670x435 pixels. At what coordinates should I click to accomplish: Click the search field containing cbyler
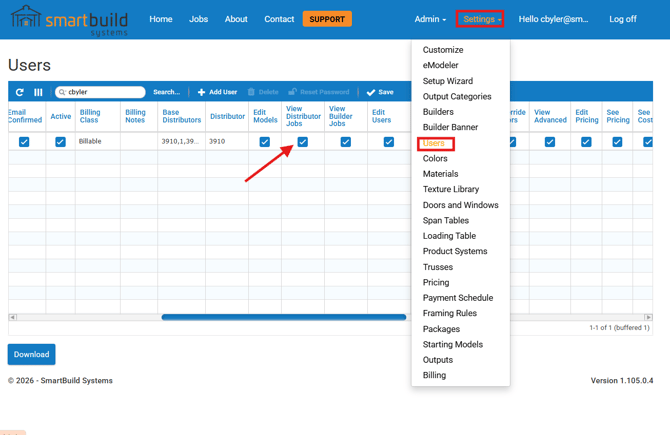(100, 92)
